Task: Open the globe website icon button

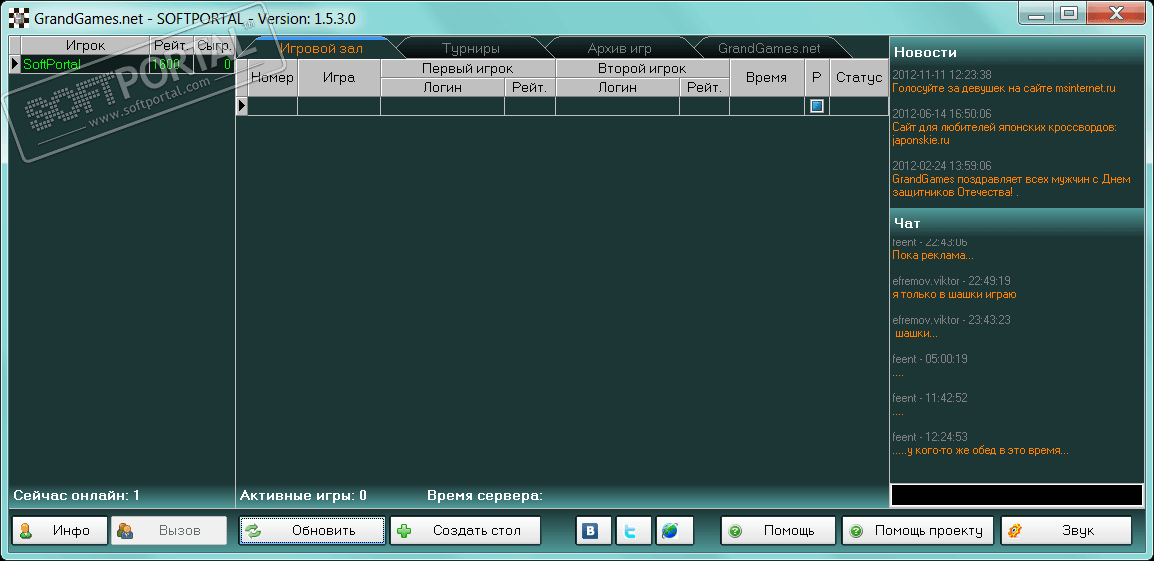Action: tap(675, 531)
